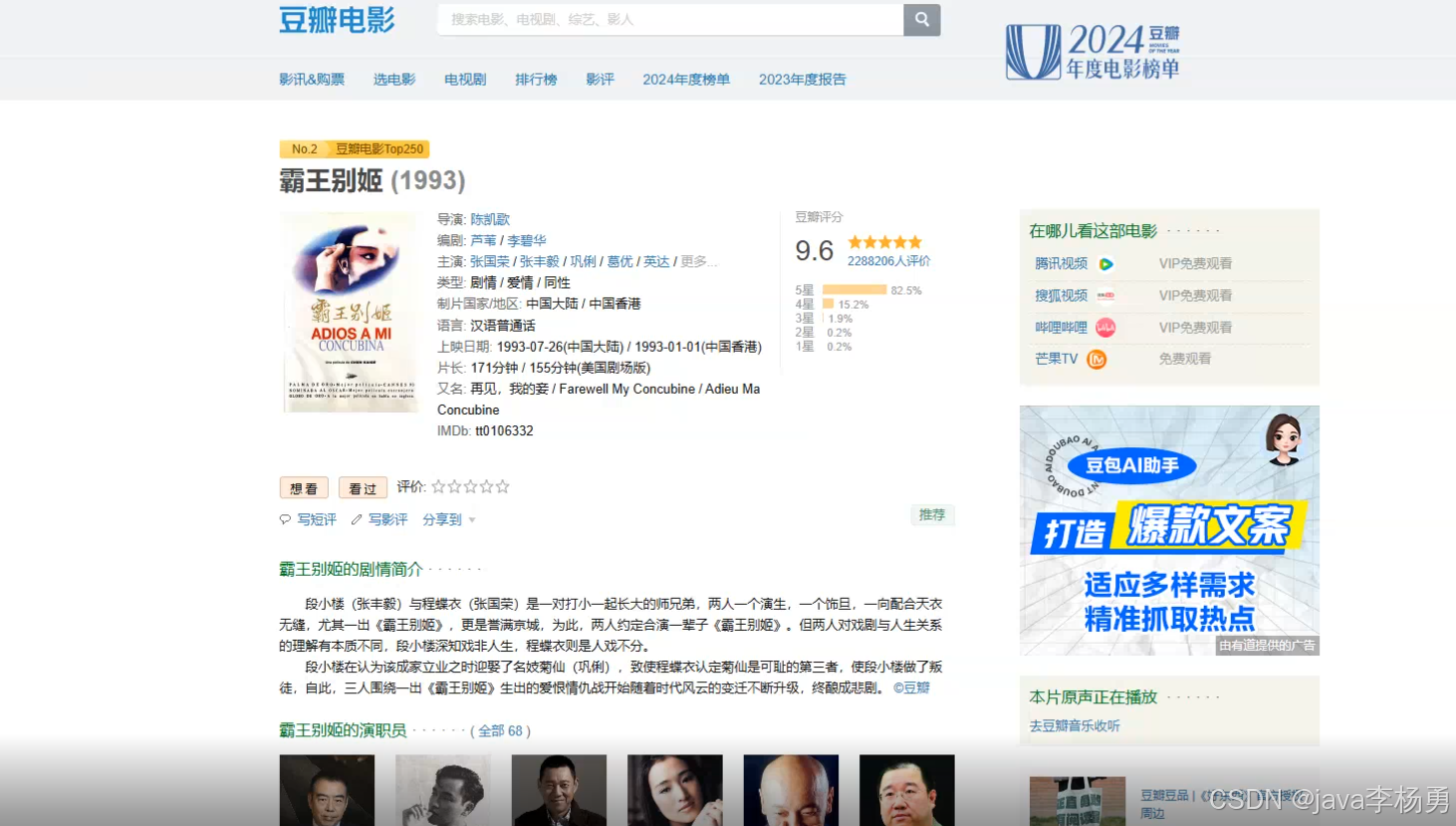Viewport: 1456px width, 826px height.
Task: Open the 豆瓣电影Top250 badge link
Action: 378,149
